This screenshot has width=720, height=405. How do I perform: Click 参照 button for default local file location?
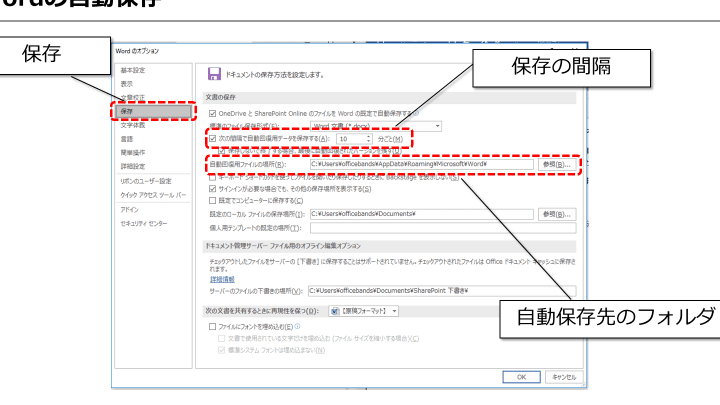coord(557,214)
